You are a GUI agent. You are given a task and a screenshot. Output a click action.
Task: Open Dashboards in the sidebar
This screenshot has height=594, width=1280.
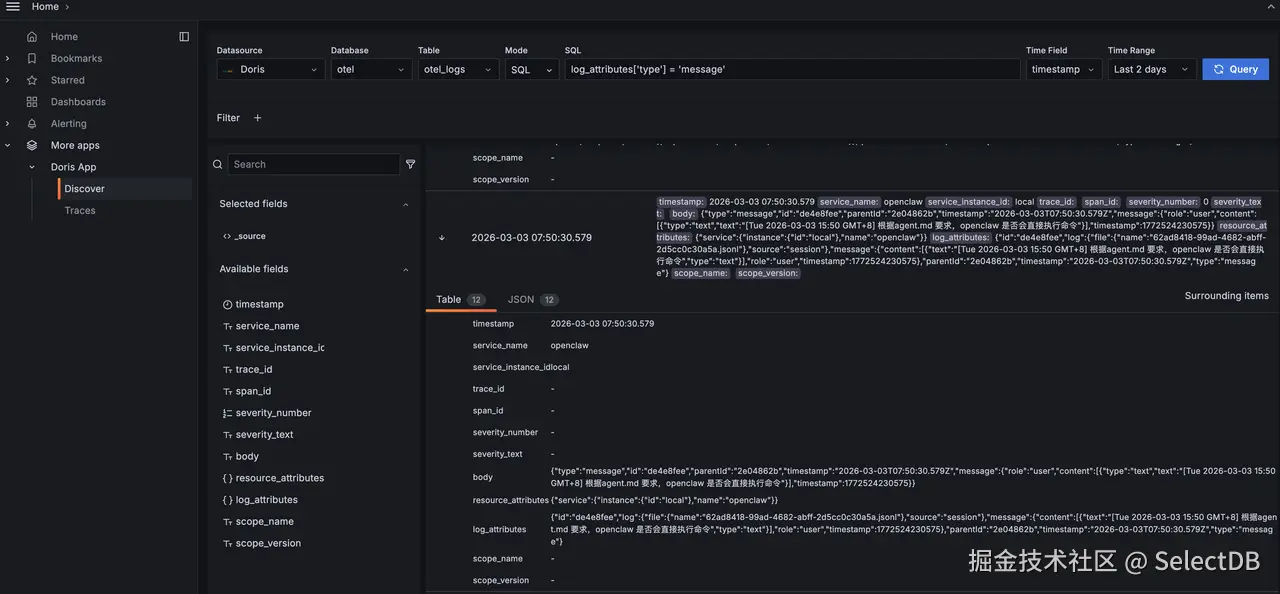[78, 102]
